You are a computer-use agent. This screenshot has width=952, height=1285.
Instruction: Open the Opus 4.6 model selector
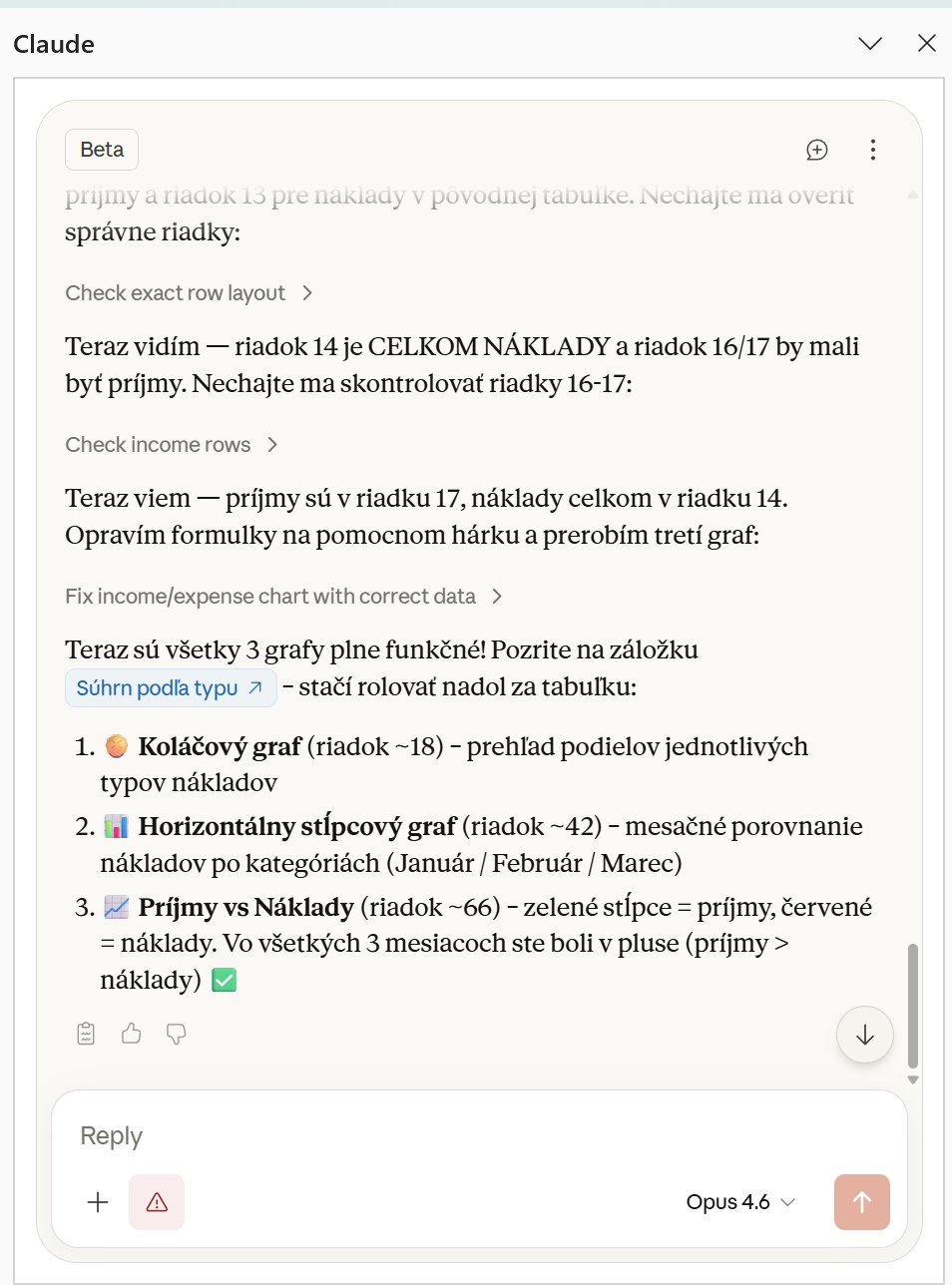739,1202
